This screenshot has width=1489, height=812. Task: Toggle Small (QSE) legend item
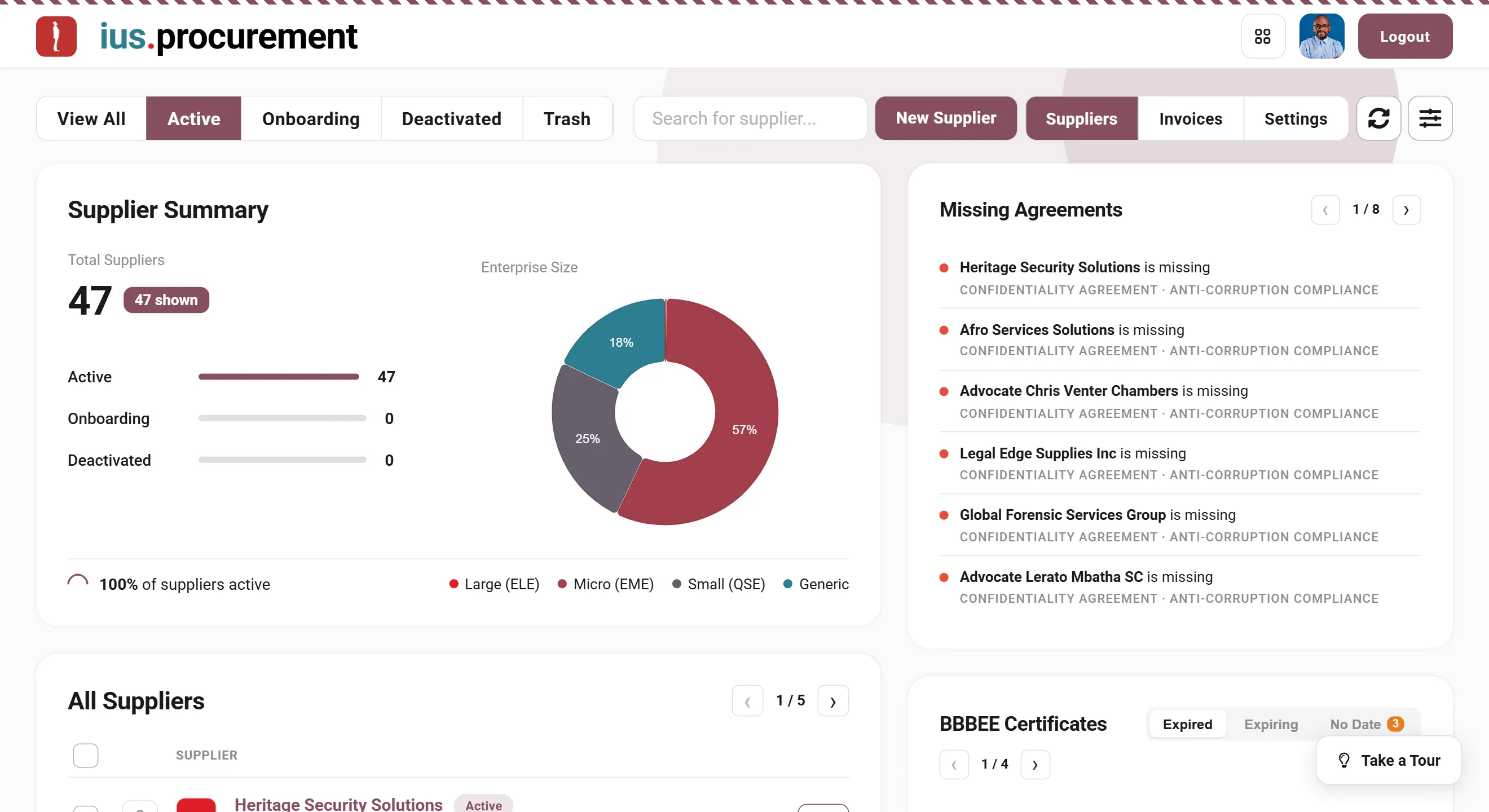[719, 584]
